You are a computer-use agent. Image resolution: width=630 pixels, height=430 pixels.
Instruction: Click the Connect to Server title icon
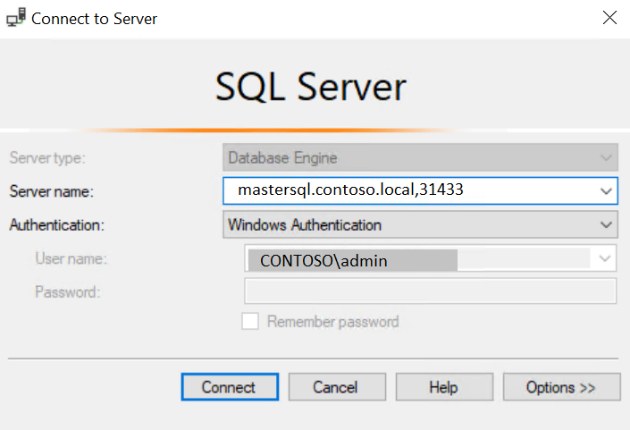click(16, 18)
